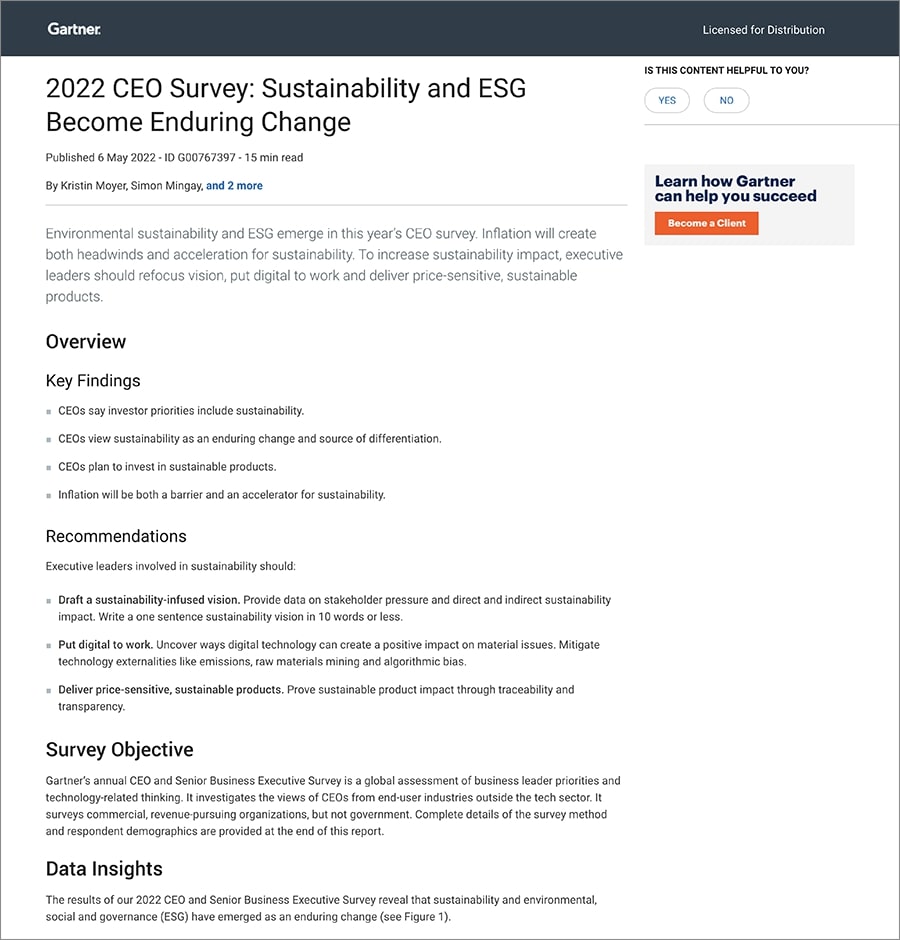Click YES to mark content helpful
The width and height of the screenshot is (900, 940).
point(667,100)
